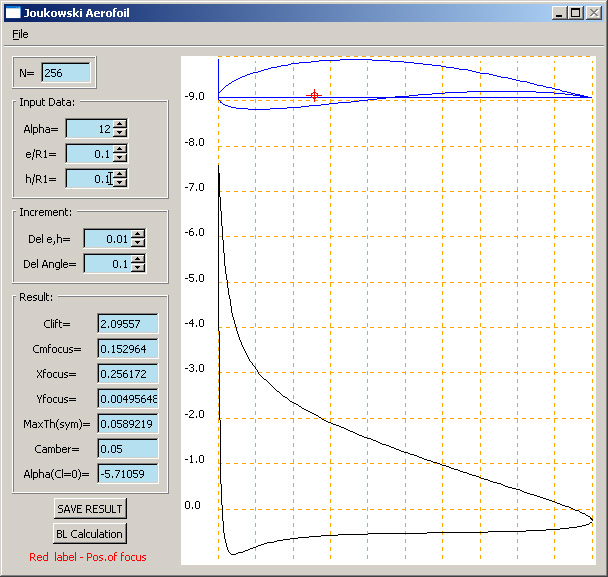Click the 'MaxTh(sym)=' label
The height and width of the screenshot is (577, 608).
tap(57, 424)
